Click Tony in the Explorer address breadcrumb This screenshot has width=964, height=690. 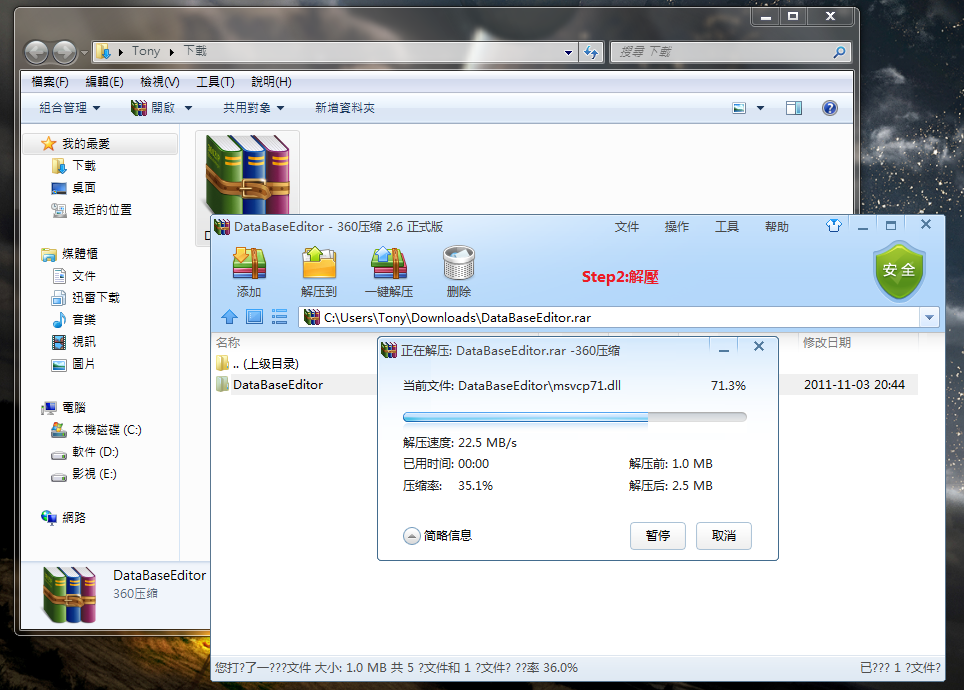[146, 52]
